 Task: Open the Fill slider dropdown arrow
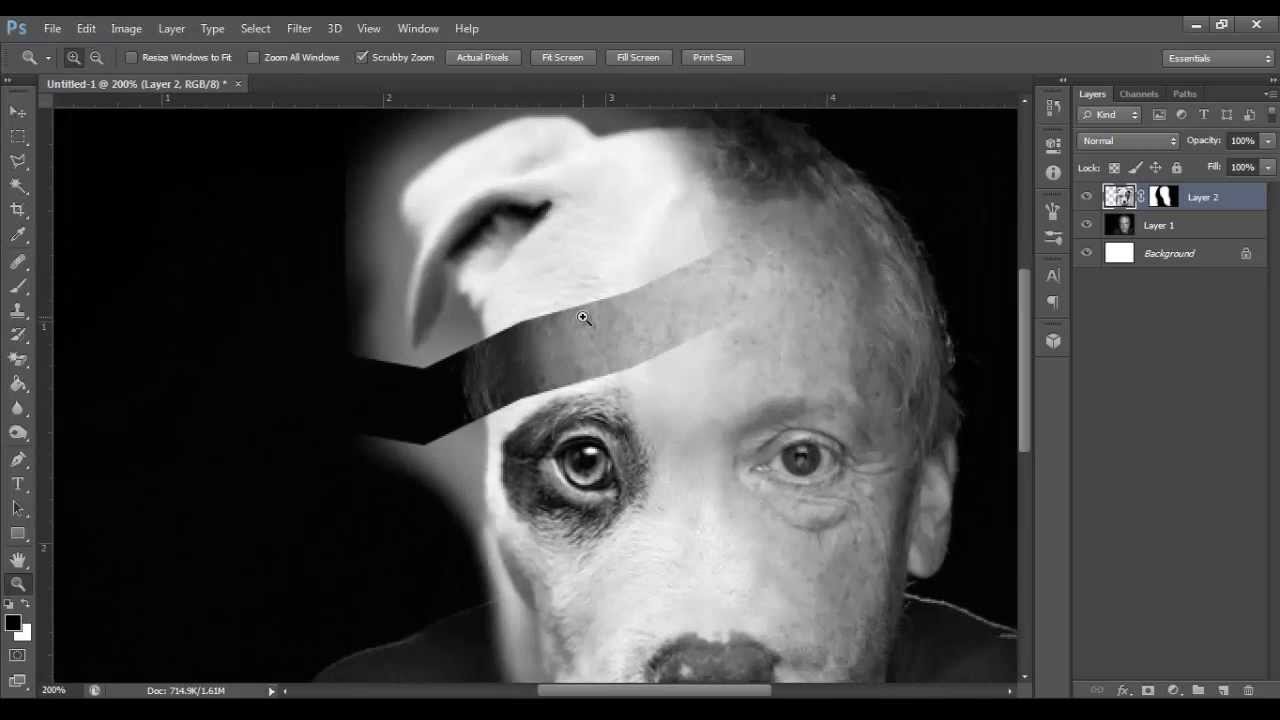[1268, 167]
